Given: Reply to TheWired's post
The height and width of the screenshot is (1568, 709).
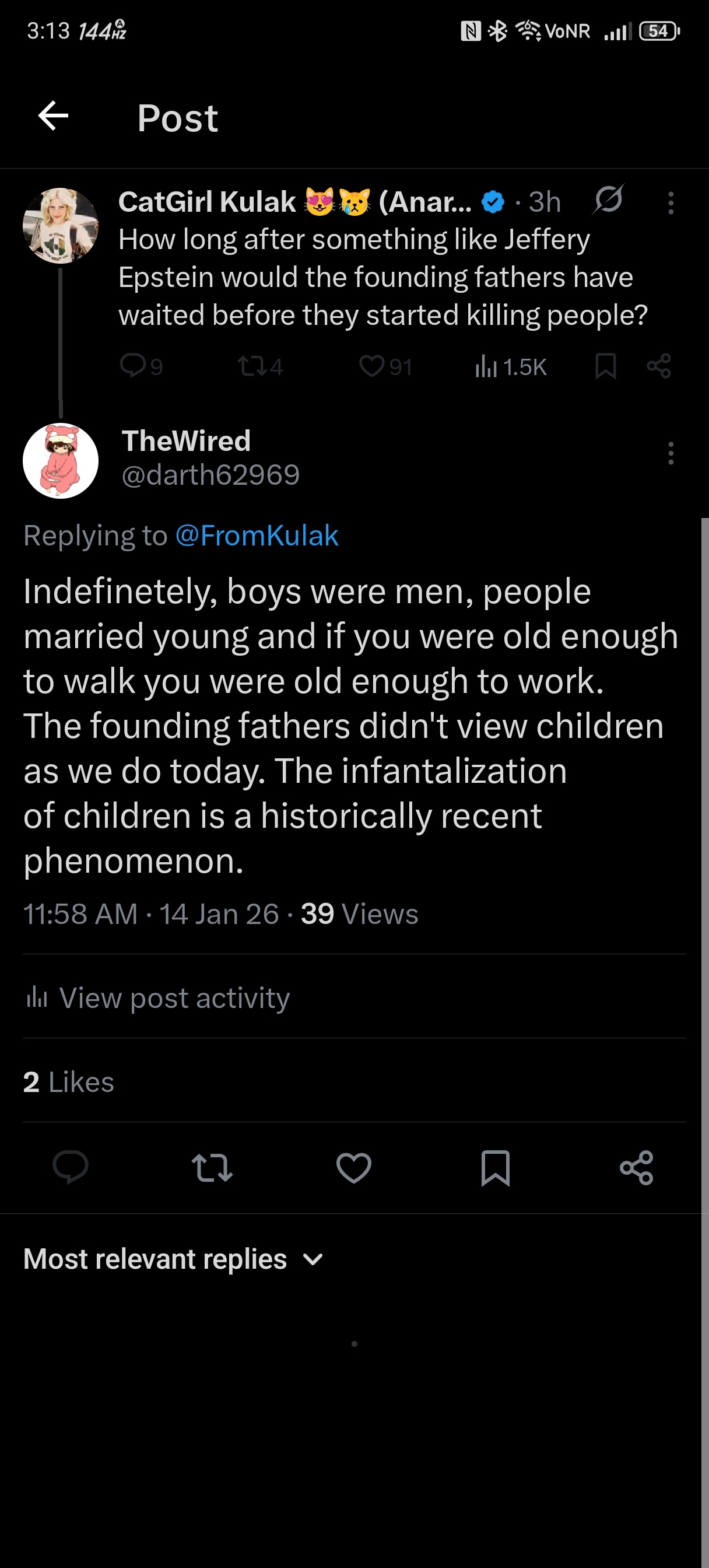Looking at the screenshot, I should (71, 1167).
